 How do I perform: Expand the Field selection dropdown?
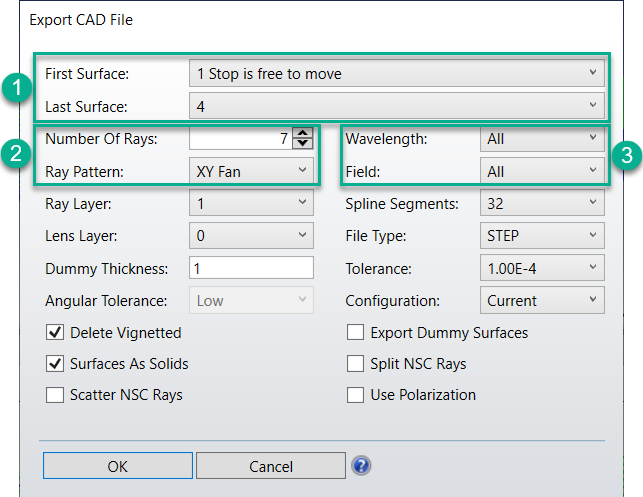pyautogui.click(x=542, y=171)
